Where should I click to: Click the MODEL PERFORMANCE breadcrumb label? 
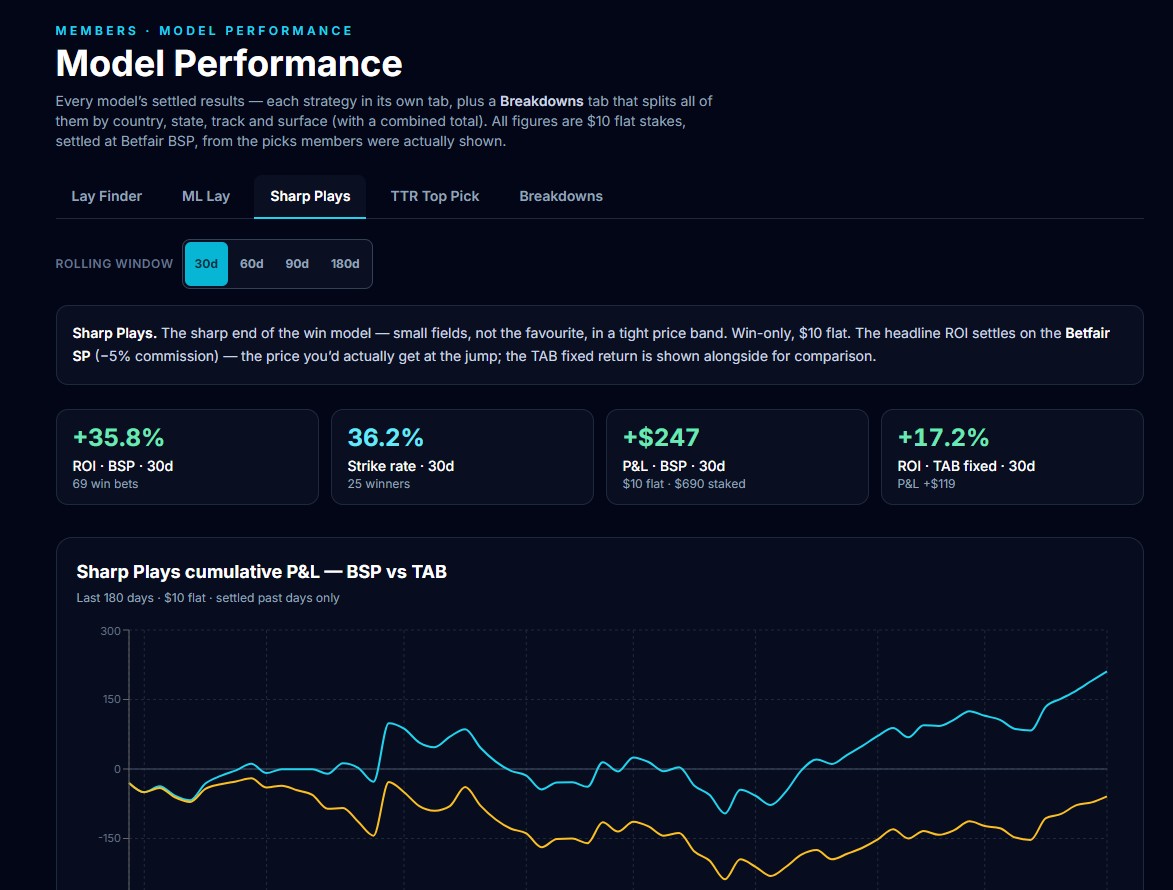click(256, 31)
